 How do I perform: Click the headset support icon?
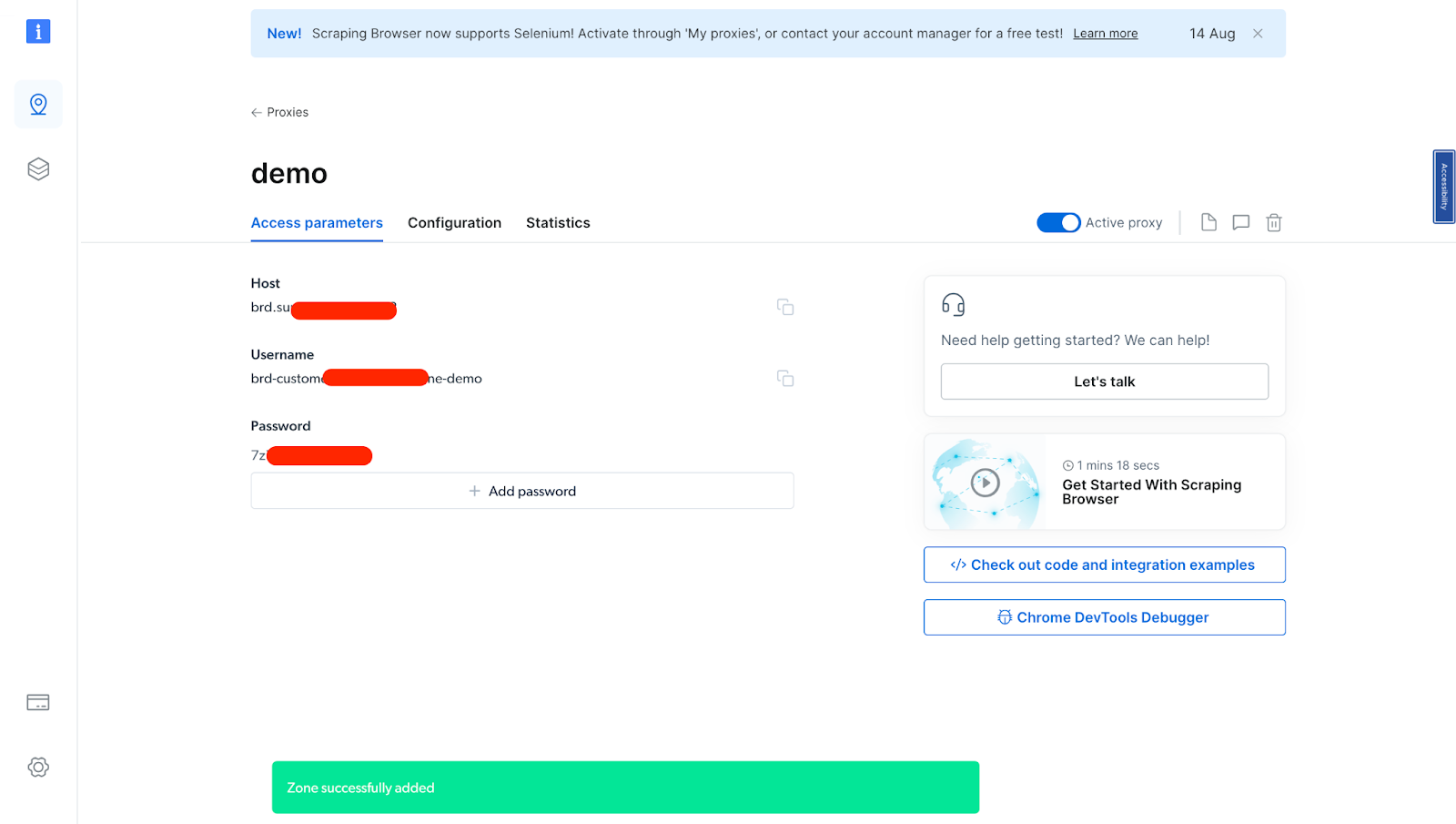(x=953, y=304)
